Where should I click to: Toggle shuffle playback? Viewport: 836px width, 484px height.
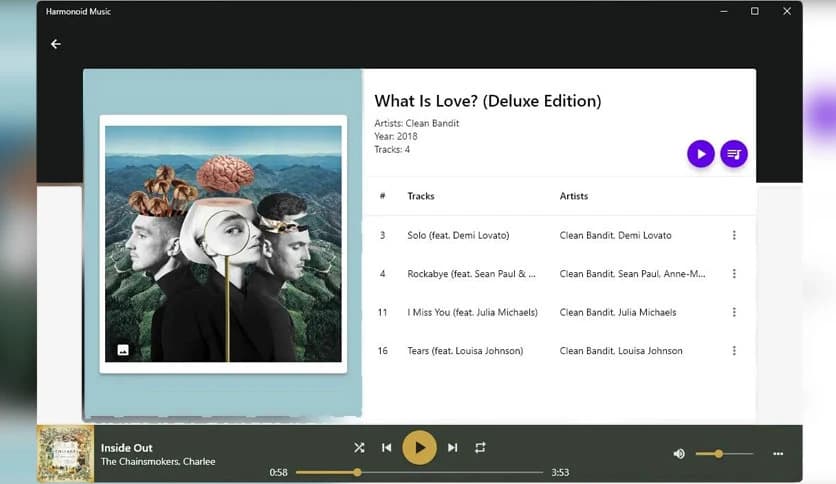359,448
